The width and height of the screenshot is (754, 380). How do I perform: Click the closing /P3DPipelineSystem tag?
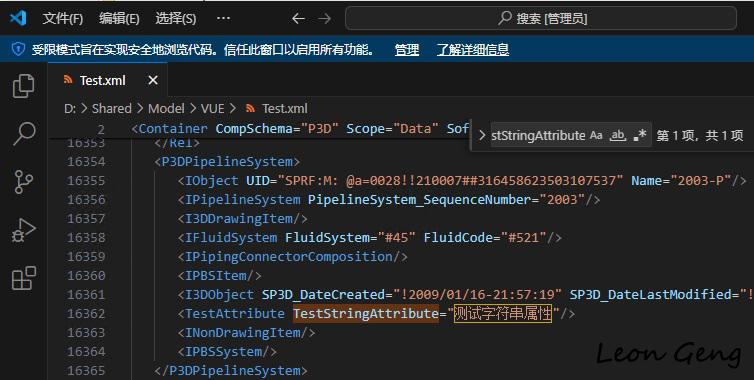231,371
